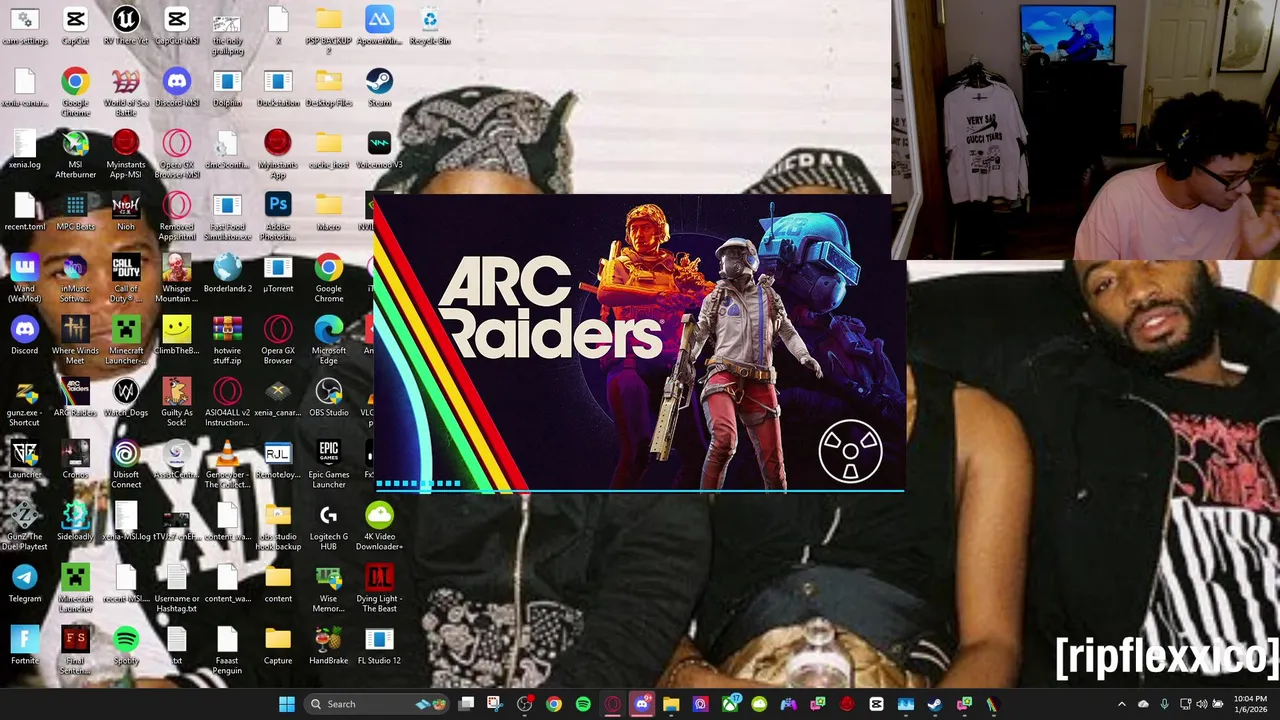Open hotwire stuff.zip archive

tap(227, 340)
